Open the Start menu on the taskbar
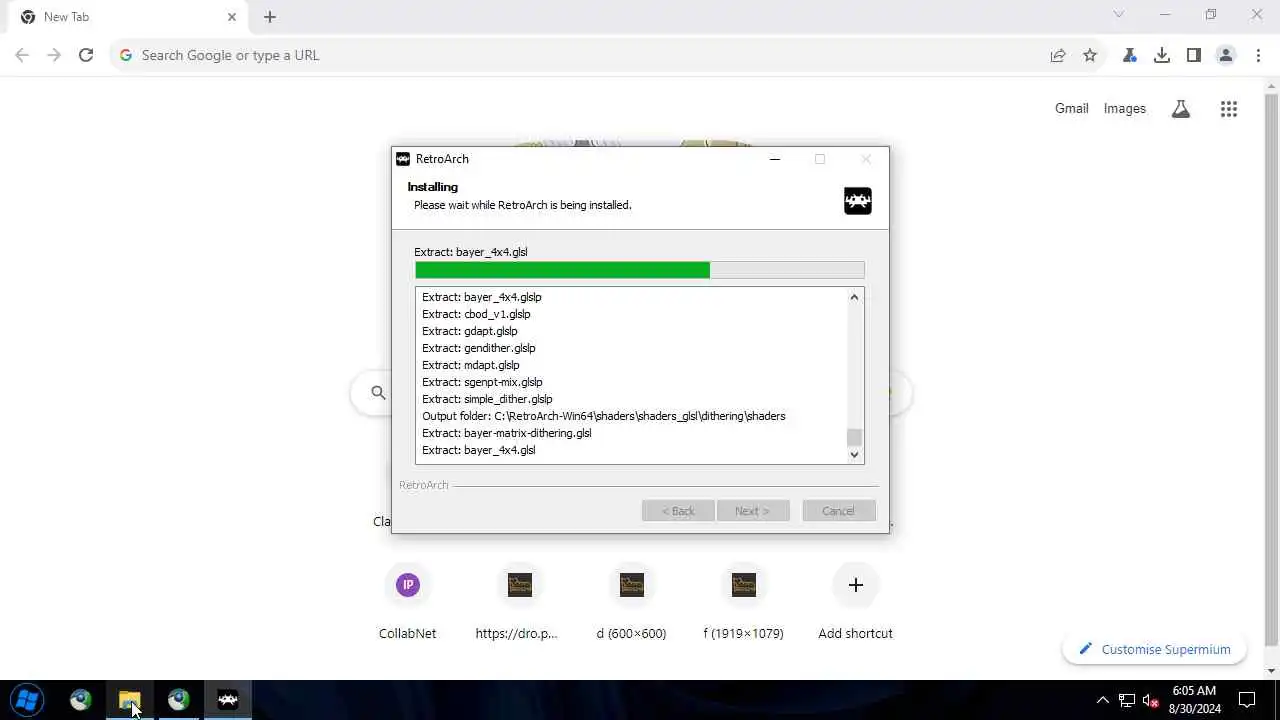The height and width of the screenshot is (720, 1280). pyautogui.click(x=27, y=700)
